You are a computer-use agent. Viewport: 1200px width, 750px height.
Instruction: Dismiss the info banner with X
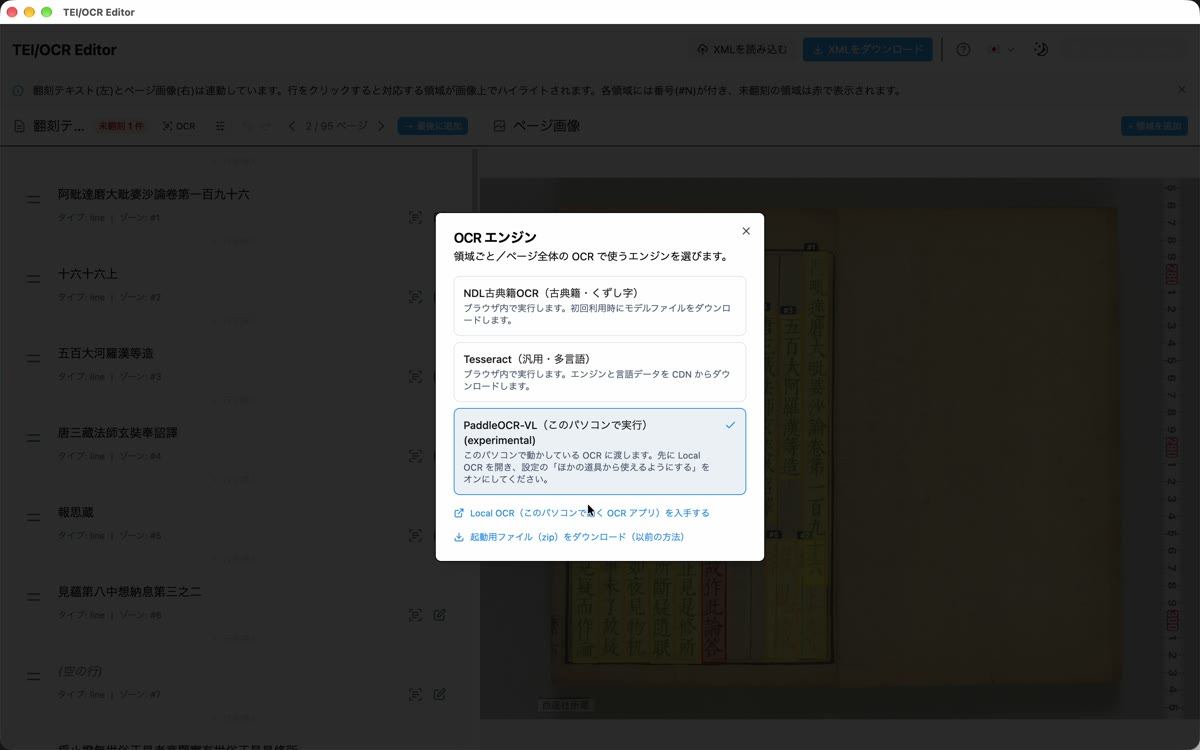[x=1181, y=90]
